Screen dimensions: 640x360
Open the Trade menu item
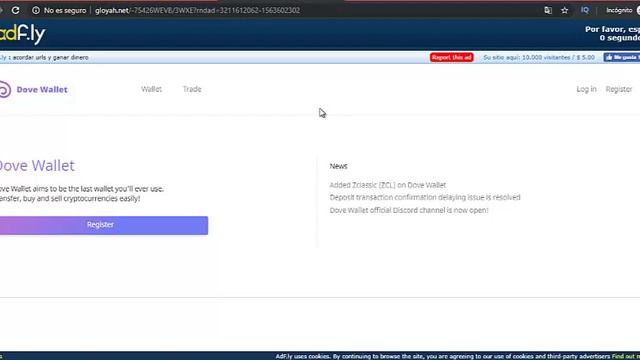192,89
